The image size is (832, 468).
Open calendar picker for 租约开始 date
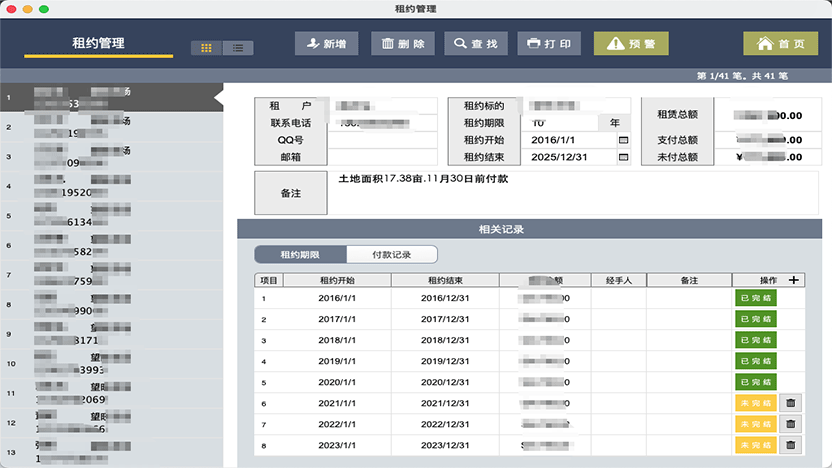click(623, 140)
